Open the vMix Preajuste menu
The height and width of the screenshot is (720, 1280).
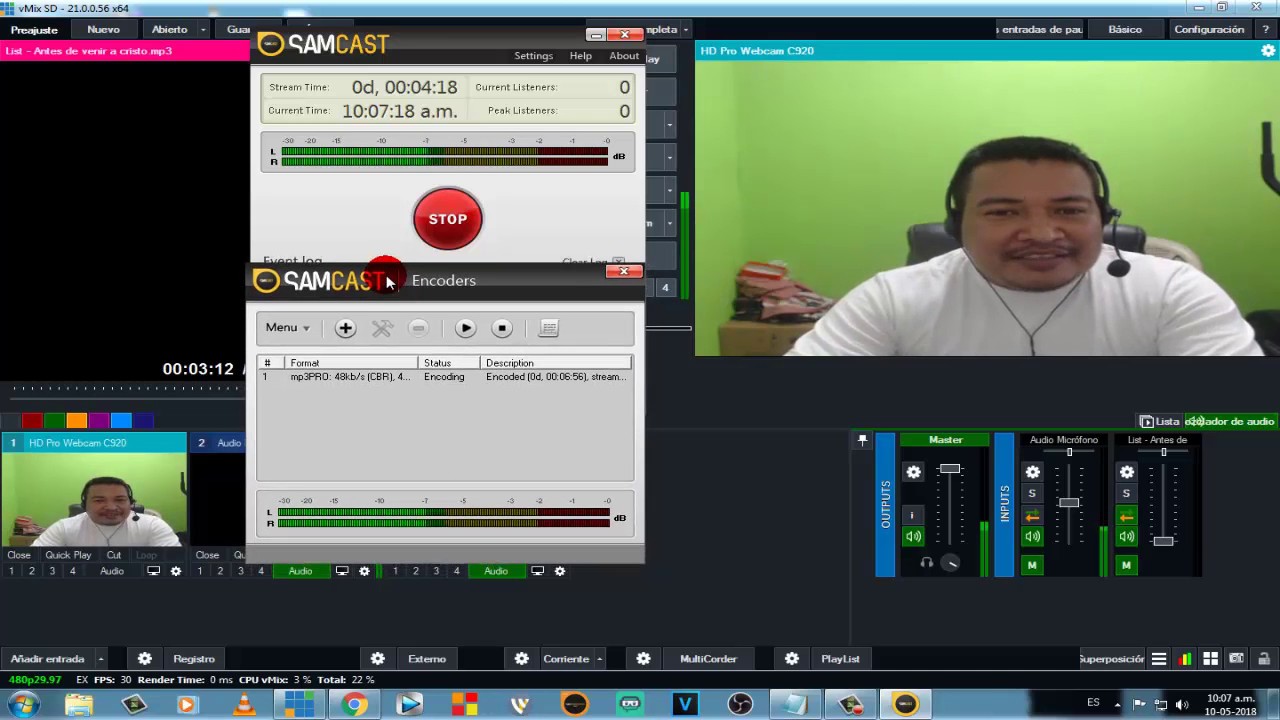34,29
